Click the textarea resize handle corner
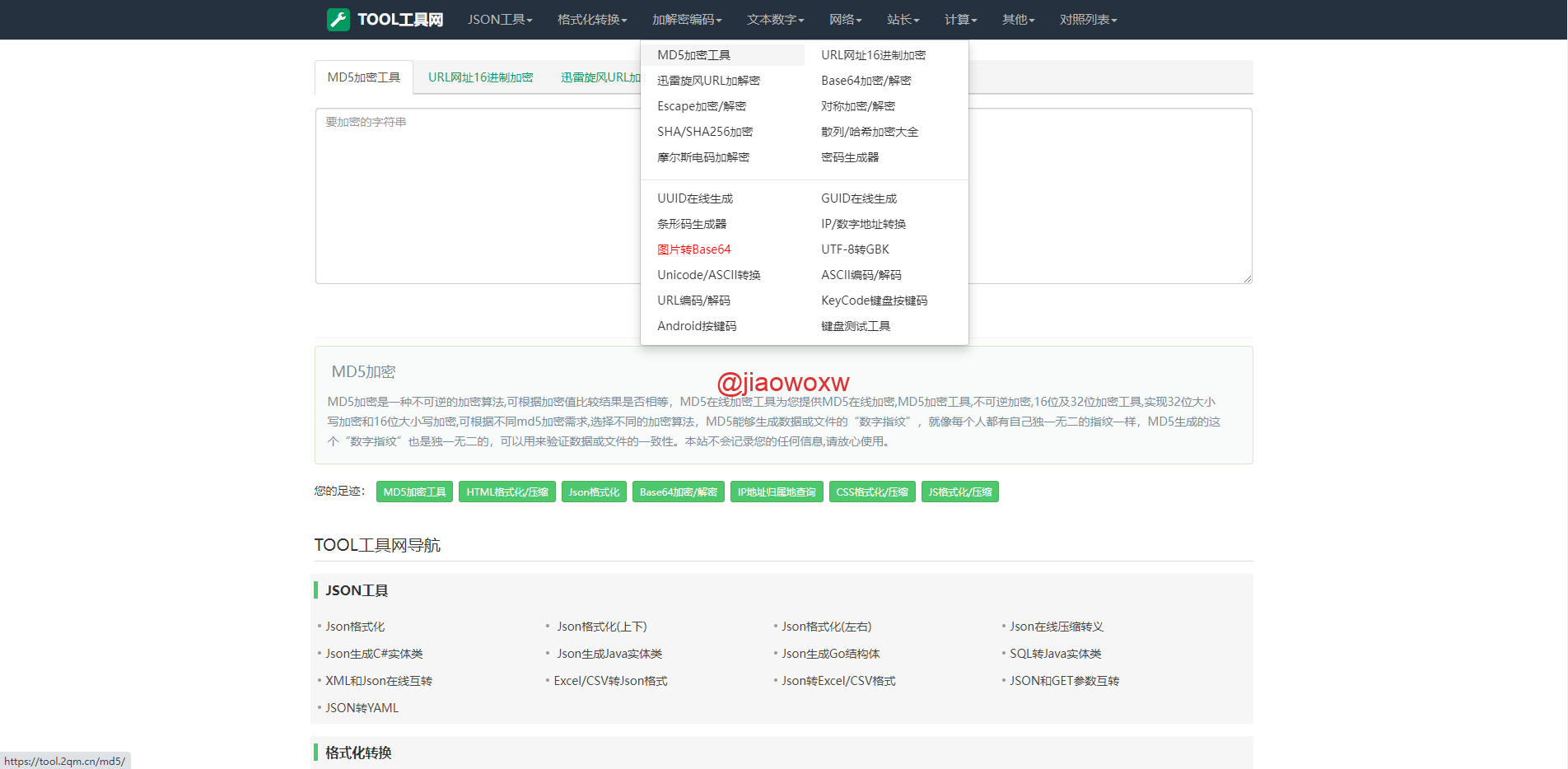Image resolution: width=1568 pixels, height=769 pixels. pyautogui.click(x=1248, y=279)
